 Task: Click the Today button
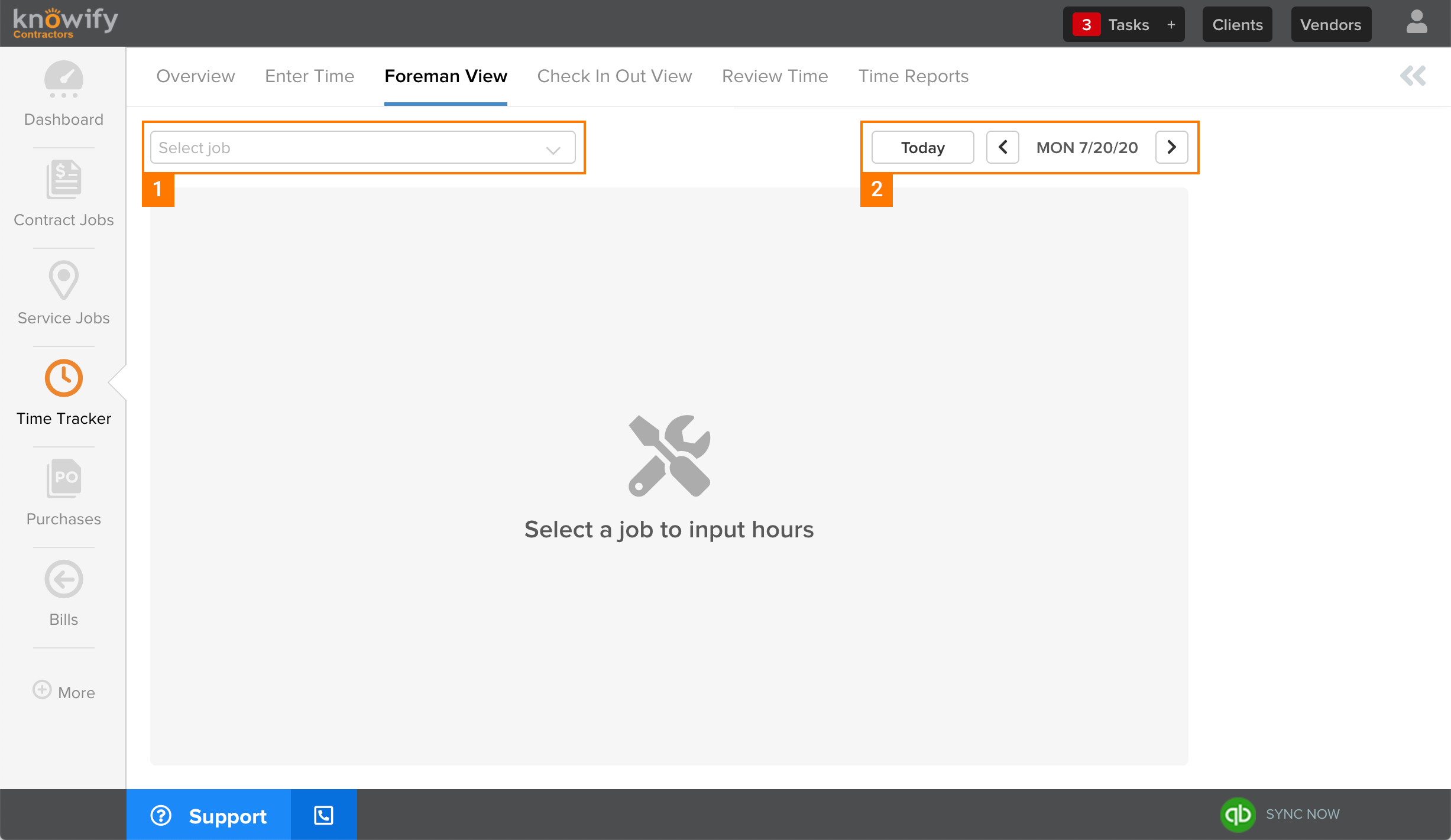923,147
